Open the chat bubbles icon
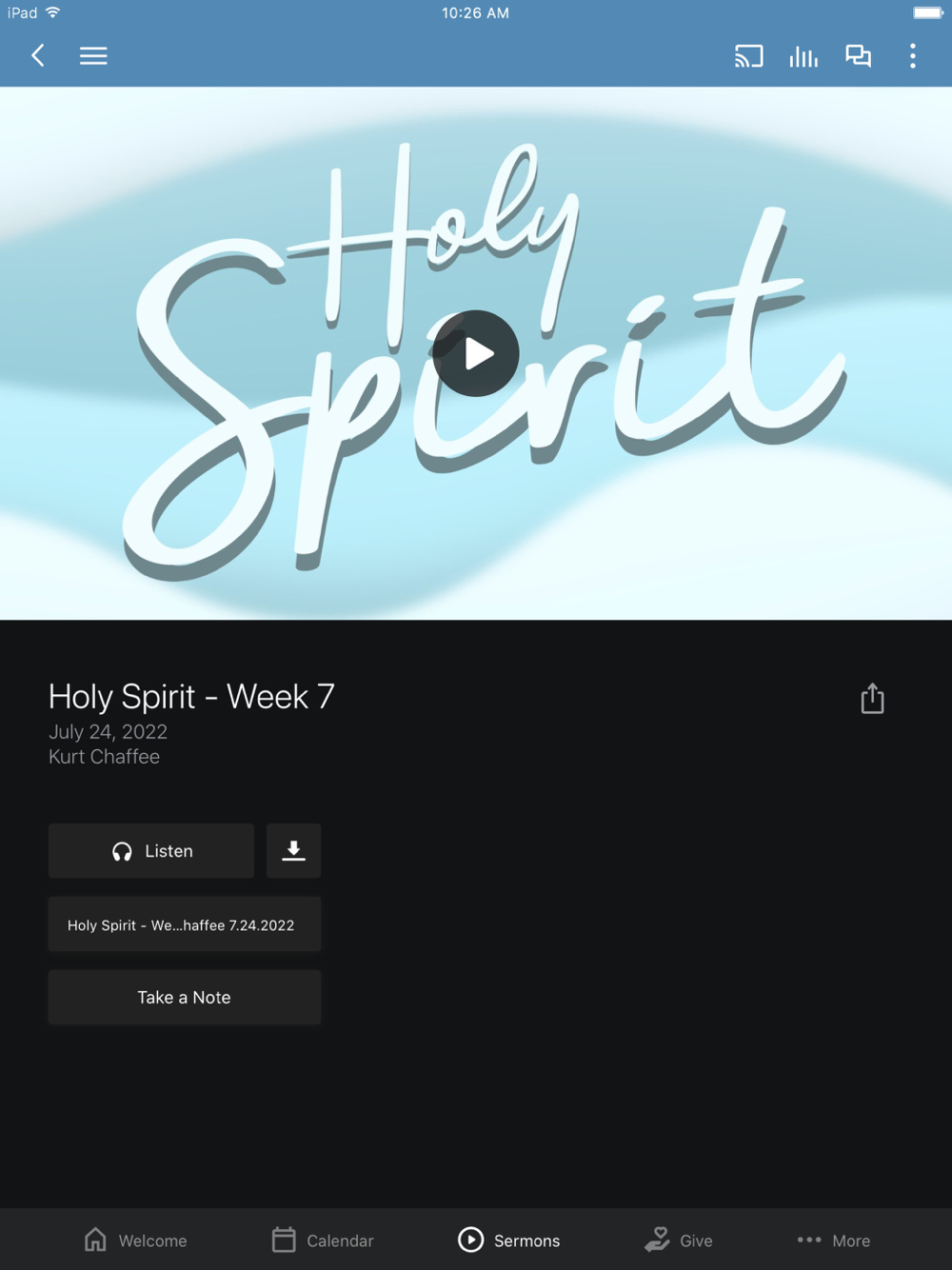Image resolution: width=952 pixels, height=1270 pixels. (858, 56)
